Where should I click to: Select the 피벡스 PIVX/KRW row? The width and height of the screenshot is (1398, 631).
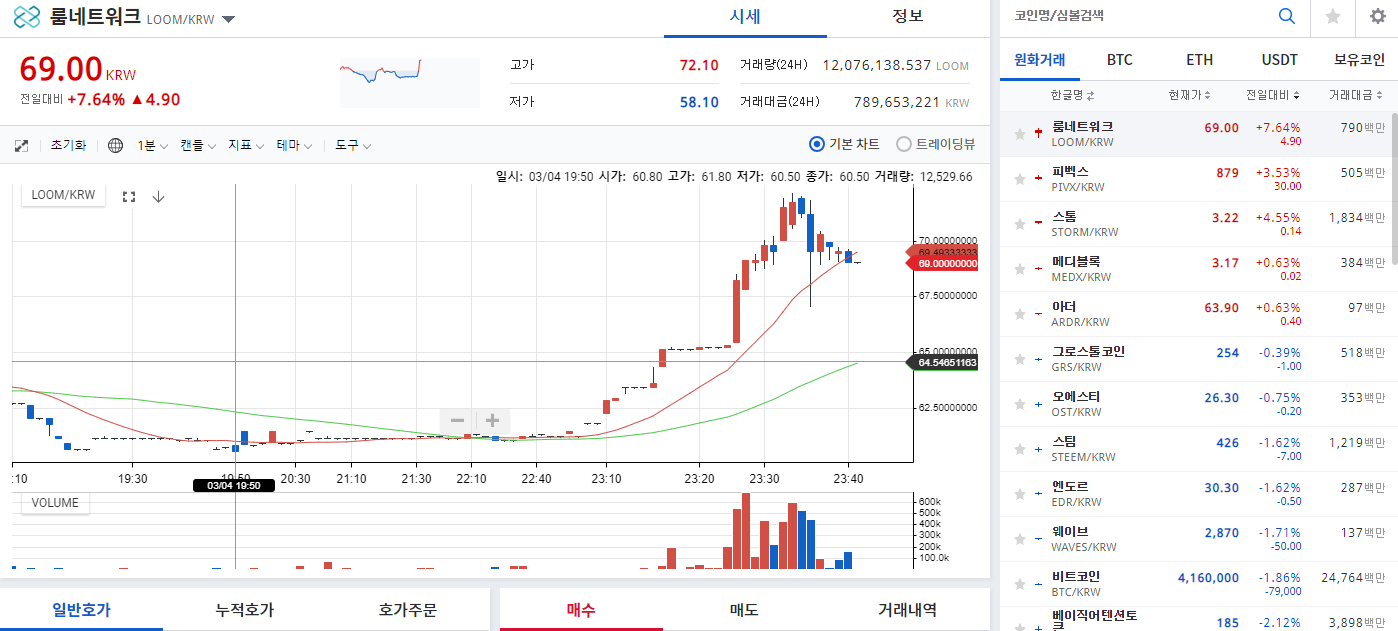1194,179
